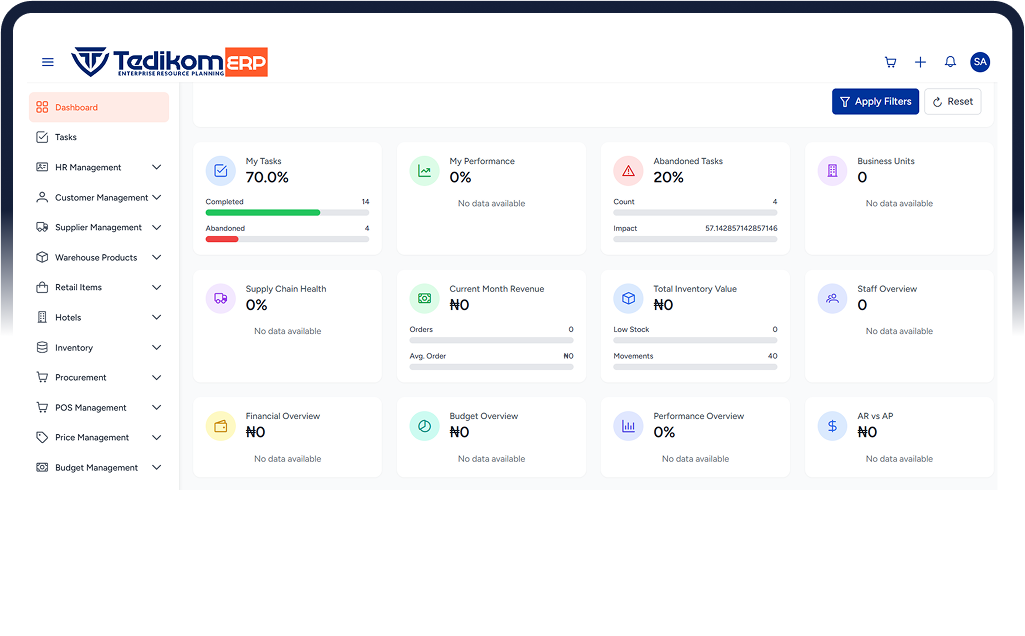Open the shopping cart icon in header
Screen dimensions: 1025x636
(890, 62)
